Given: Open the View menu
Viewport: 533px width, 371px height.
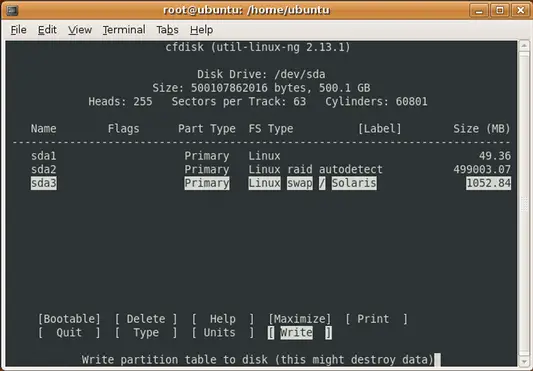Looking at the screenshot, I should coord(80,30).
